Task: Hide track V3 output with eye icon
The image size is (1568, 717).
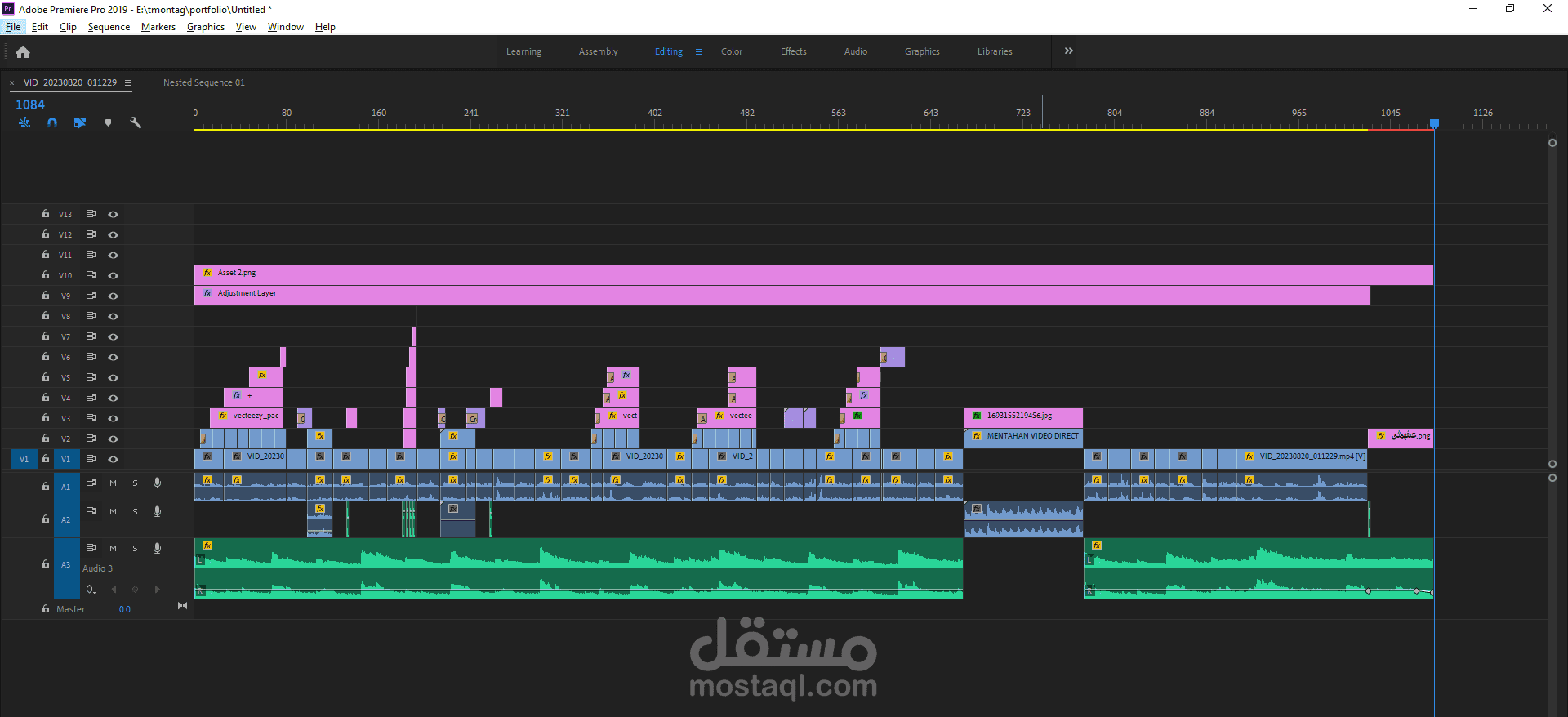Action: pyautogui.click(x=114, y=418)
